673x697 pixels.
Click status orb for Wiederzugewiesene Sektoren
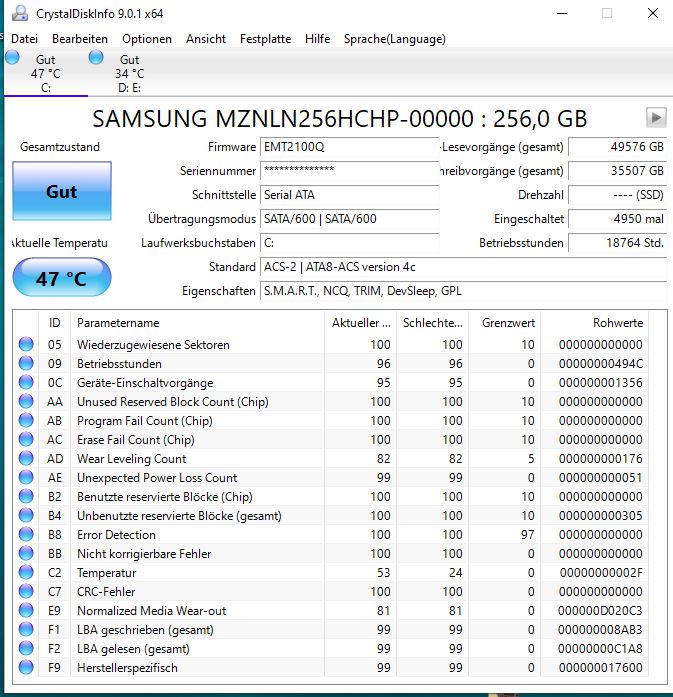tap(26, 344)
